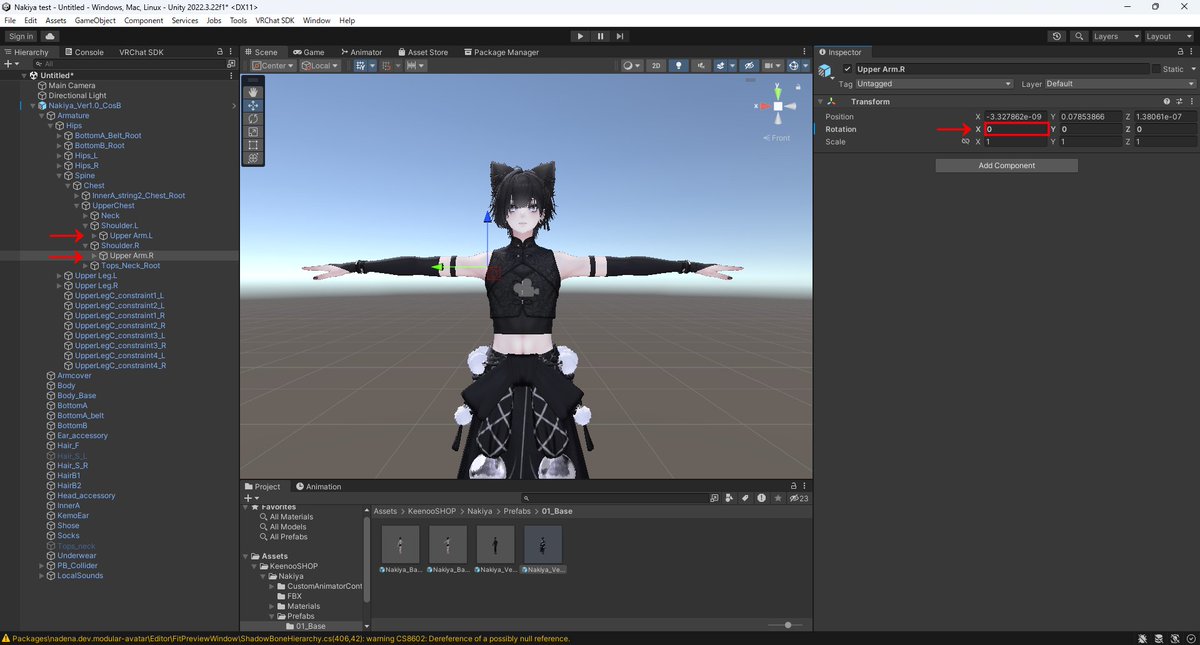
Task: Open the VRChat SDK menu
Action: (275, 20)
